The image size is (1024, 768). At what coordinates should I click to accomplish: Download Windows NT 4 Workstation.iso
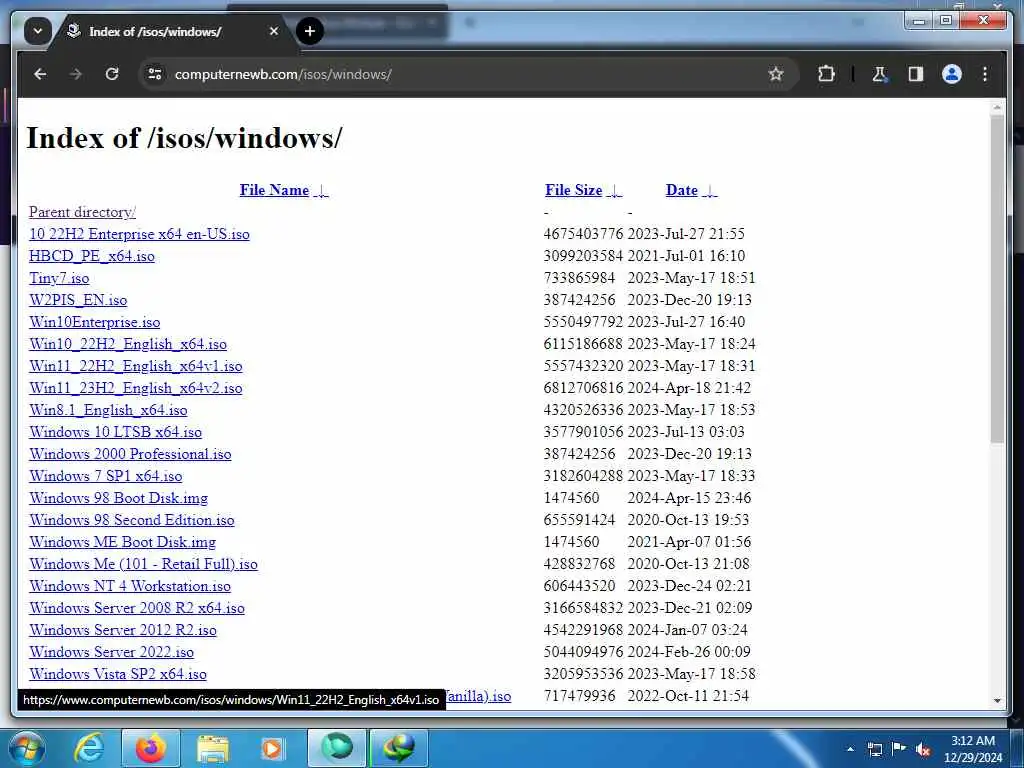(x=130, y=586)
